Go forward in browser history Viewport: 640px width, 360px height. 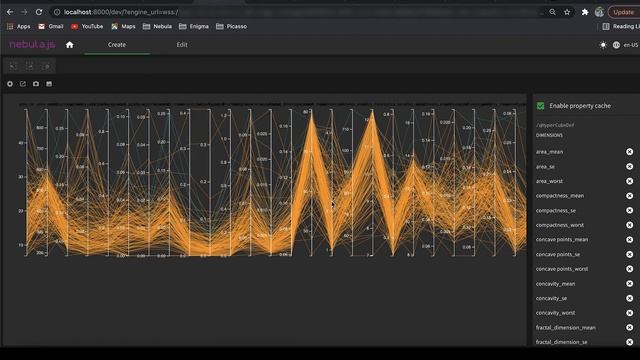(24, 12)
